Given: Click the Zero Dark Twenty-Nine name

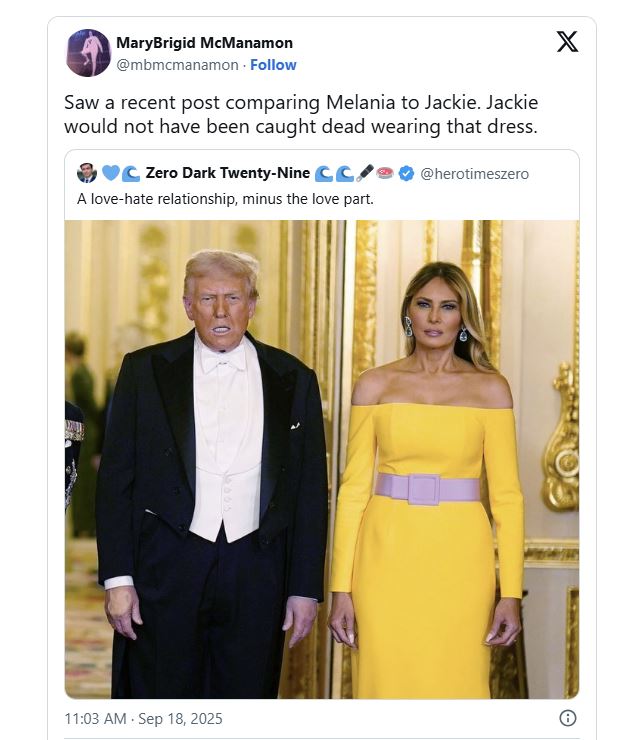Looking at the screenshot, I should tap(227, 173).
